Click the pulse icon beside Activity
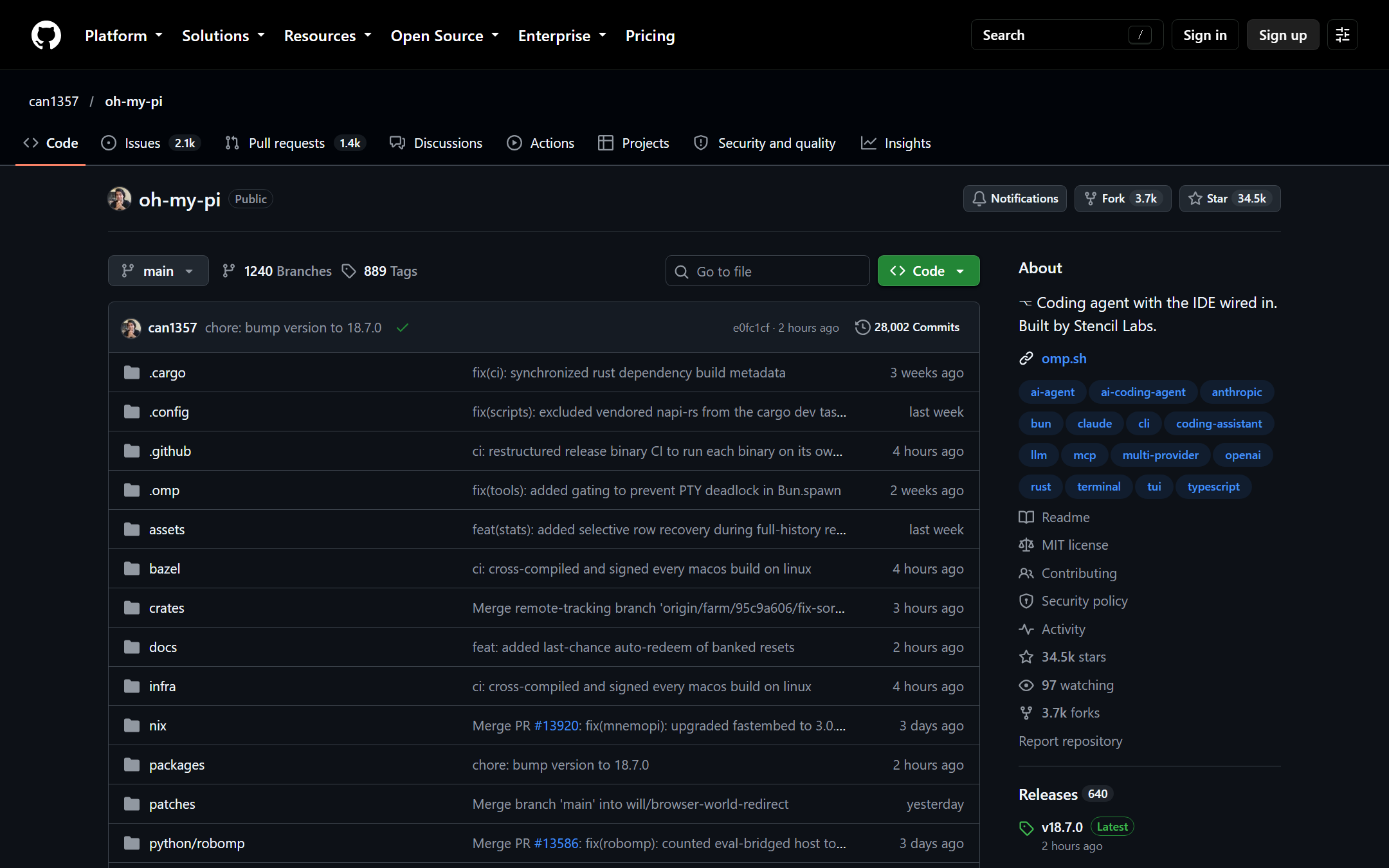 pos(1026,629)
